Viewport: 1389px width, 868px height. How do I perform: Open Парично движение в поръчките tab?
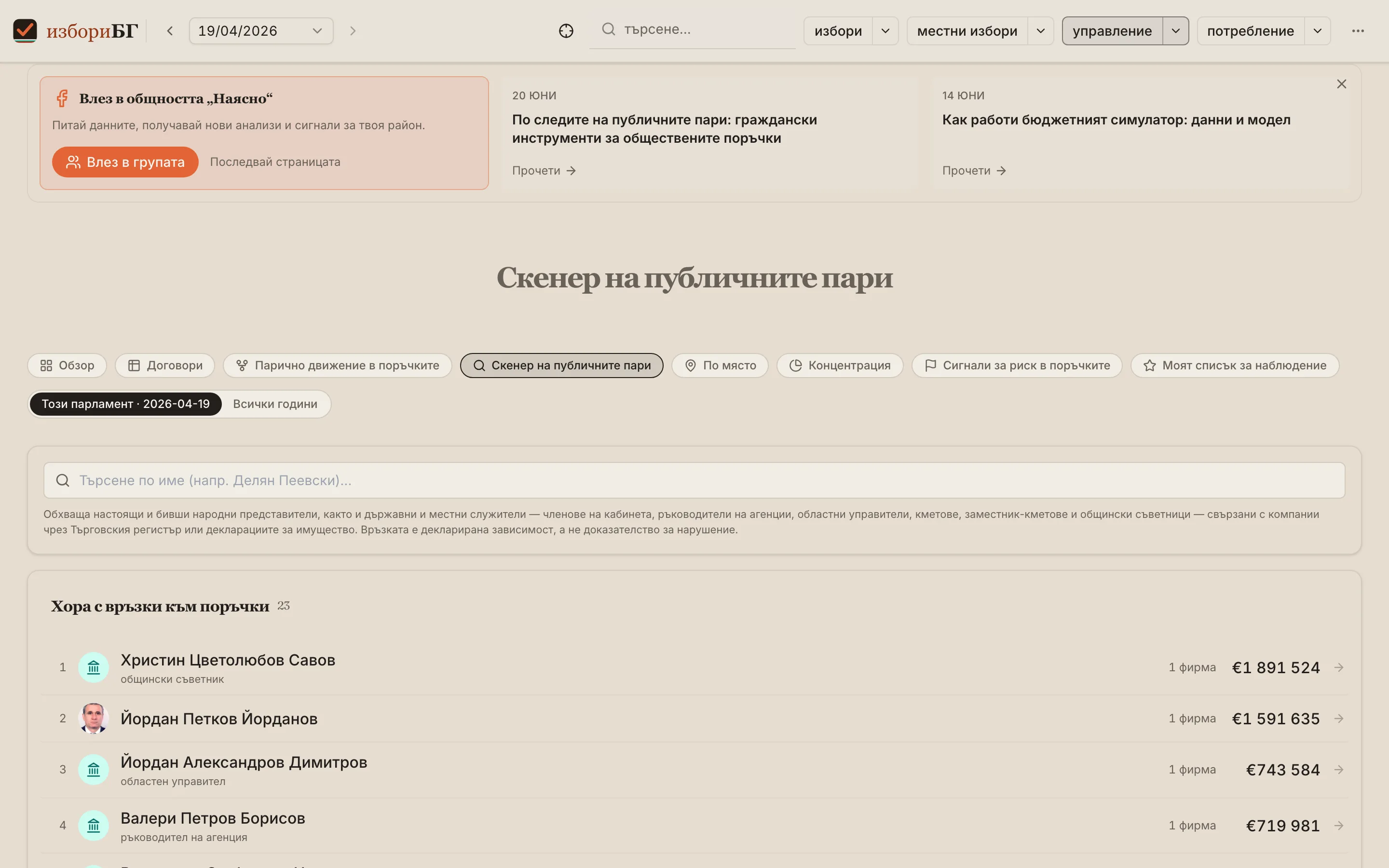[x=338, y=366]
